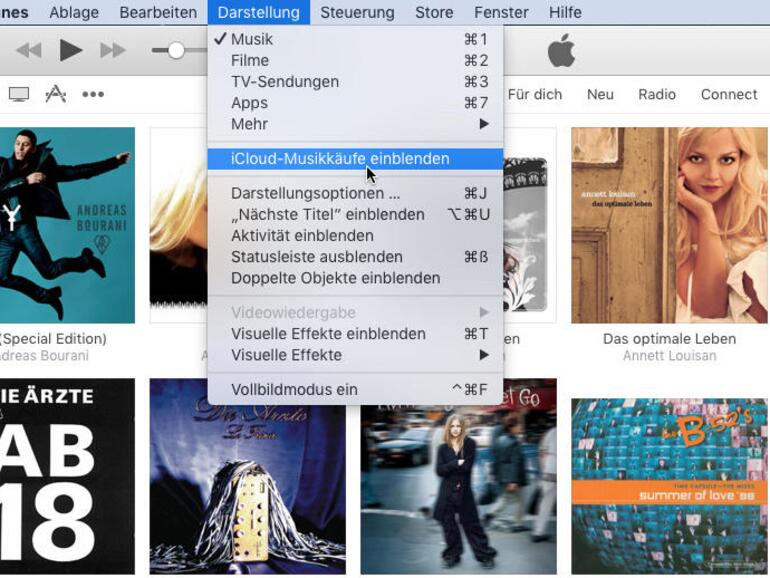Viewport: 770px width, 578px height.
Task: Open Andreas Bourani album cover
Action: coord(67,225)
